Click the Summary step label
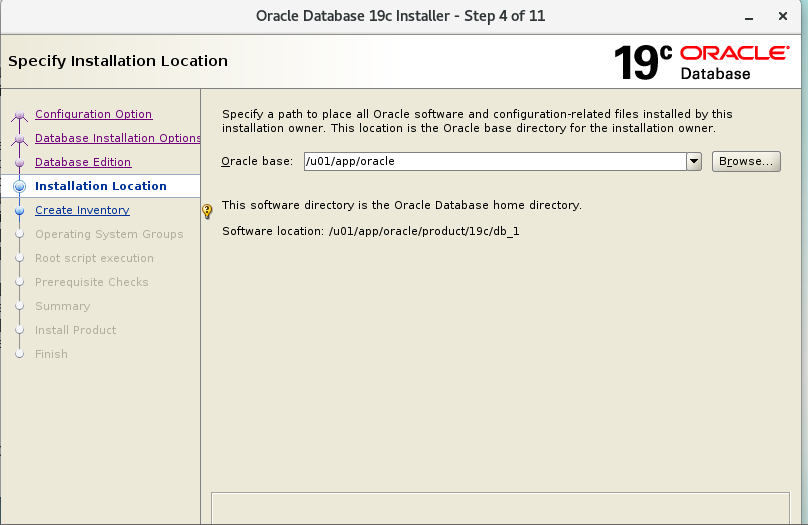Screen dimensions: 808x525 point(62,306)
